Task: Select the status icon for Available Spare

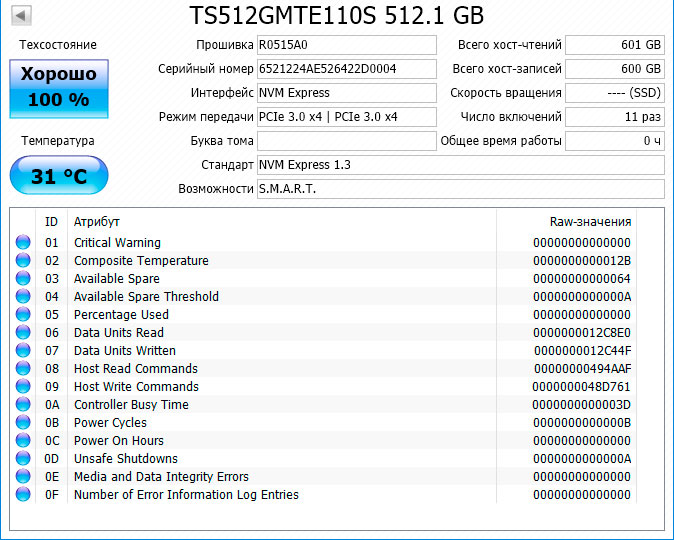Action: tap(23, 279)
